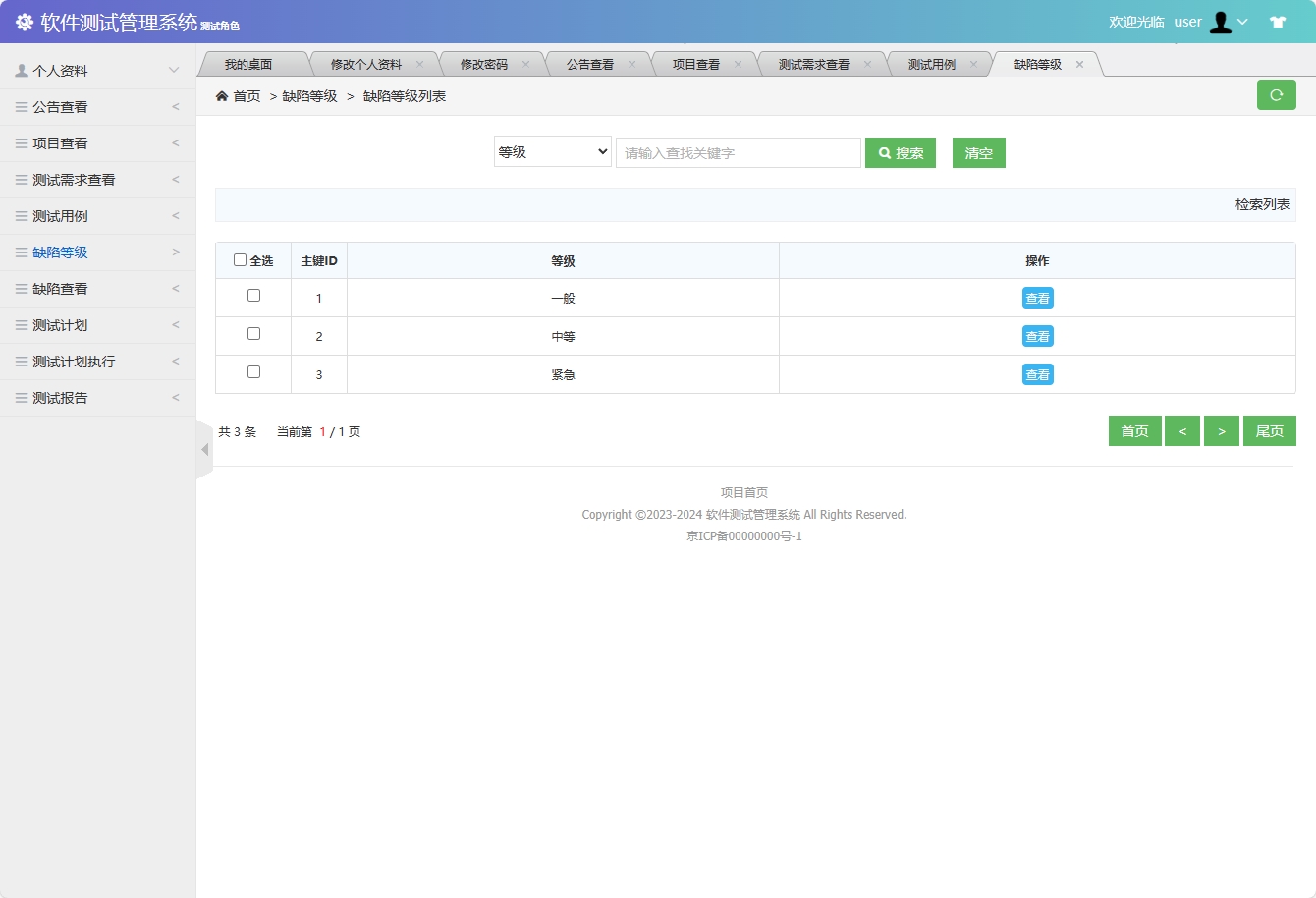Screen dimensions: 1316x898
Task: Click the gear logo icon in the header
Action: (25, 21)
